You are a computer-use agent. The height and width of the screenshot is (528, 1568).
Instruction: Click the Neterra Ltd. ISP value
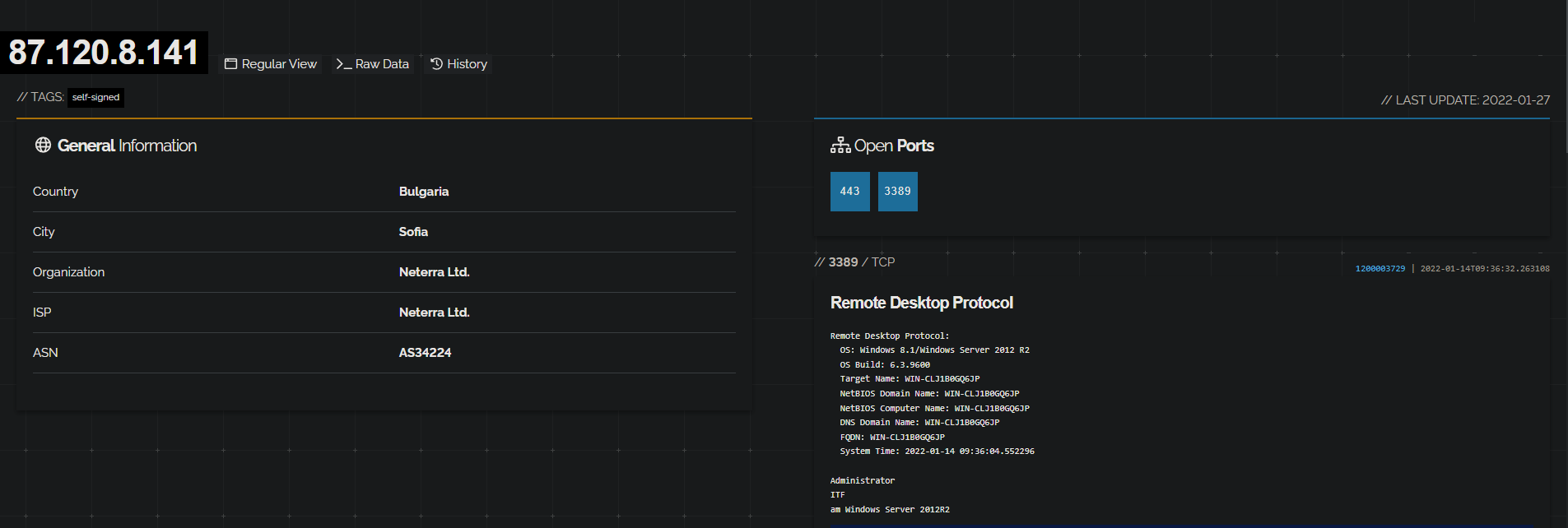(x=434, y=313)
